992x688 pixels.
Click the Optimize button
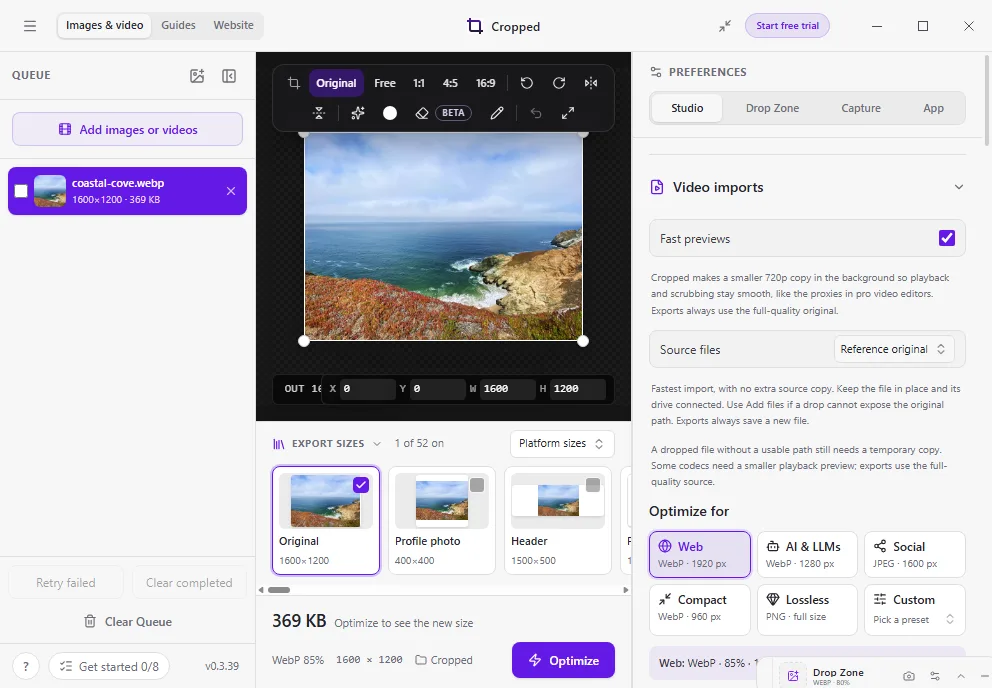pos(563,660)
